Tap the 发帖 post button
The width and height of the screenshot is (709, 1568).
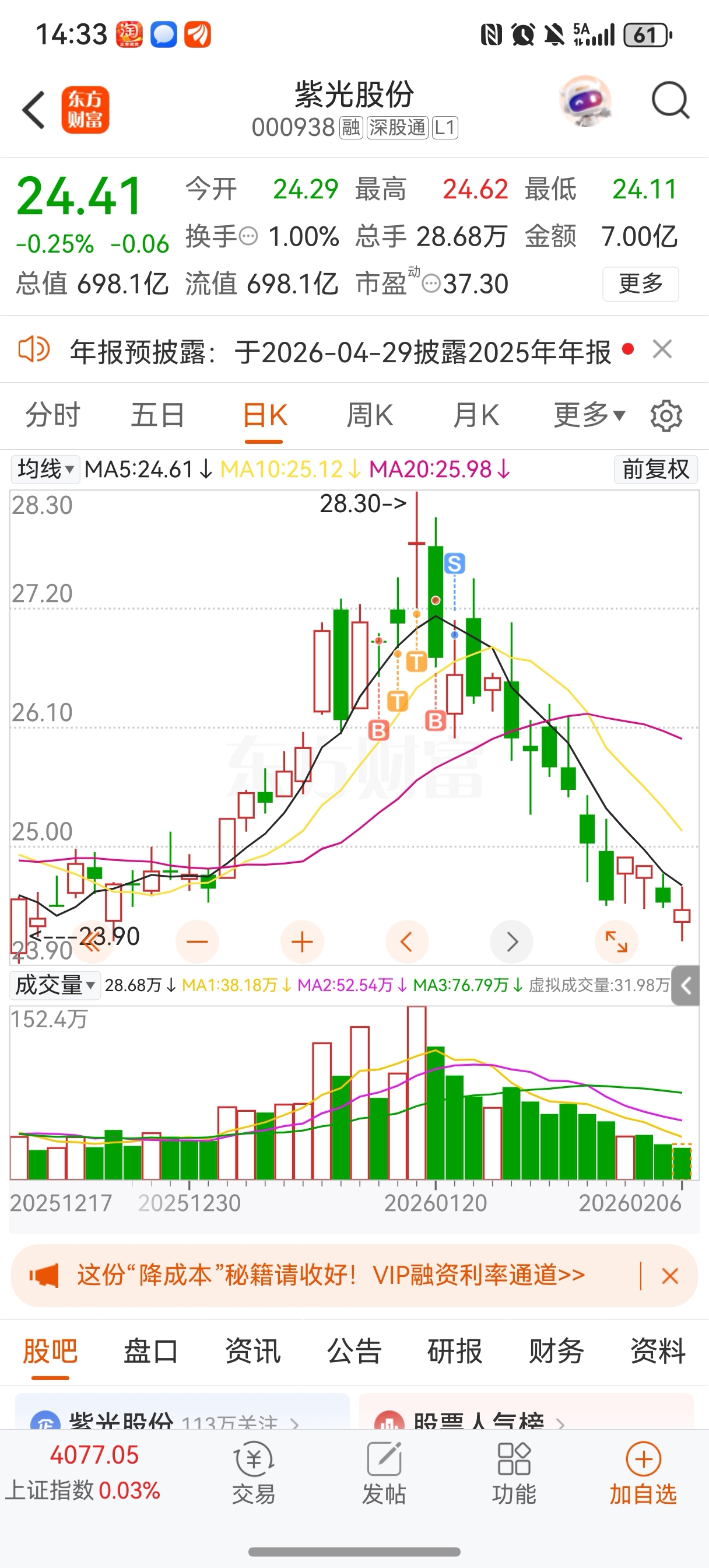(384, 1473)
